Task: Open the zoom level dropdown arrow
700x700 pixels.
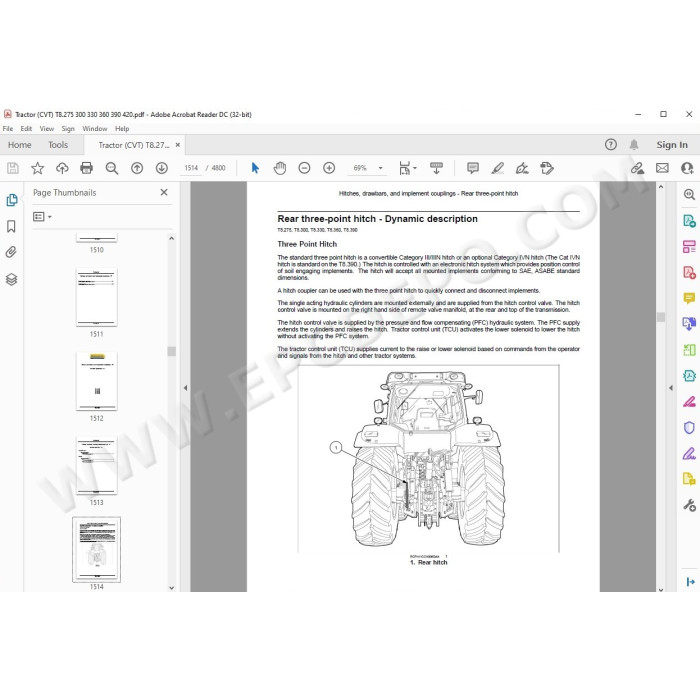Action: pyautogui.click(x=380, y=168)
